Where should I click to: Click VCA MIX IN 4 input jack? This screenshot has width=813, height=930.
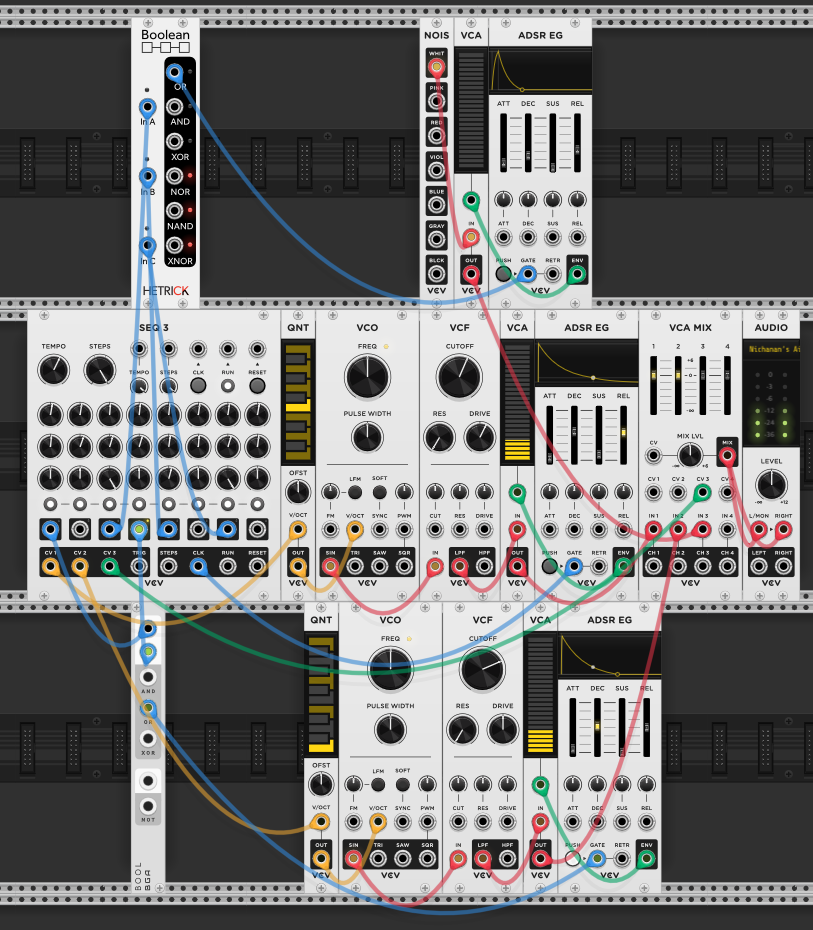727,530
